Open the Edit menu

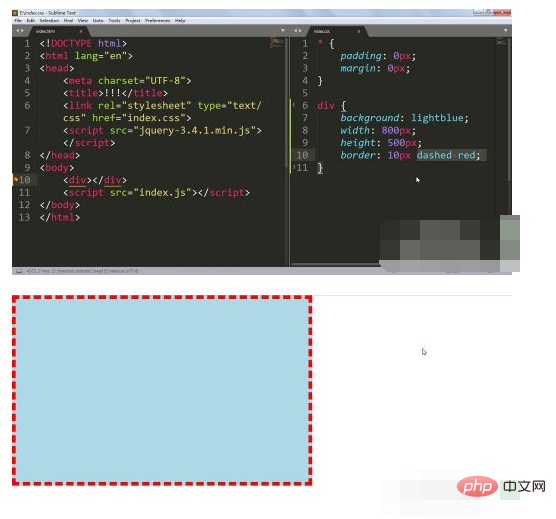pyautogui.click(x=31, y=21)
